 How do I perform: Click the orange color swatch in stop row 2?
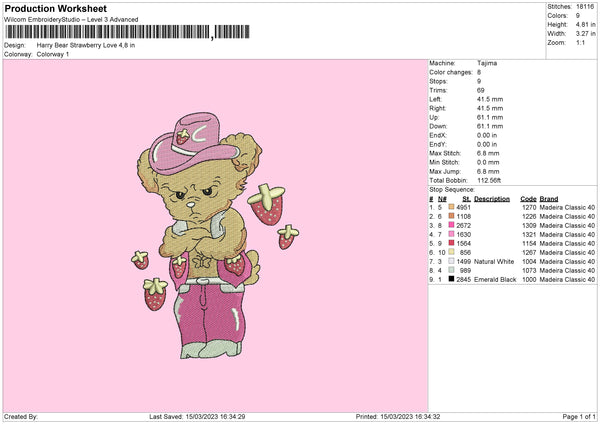451,216
